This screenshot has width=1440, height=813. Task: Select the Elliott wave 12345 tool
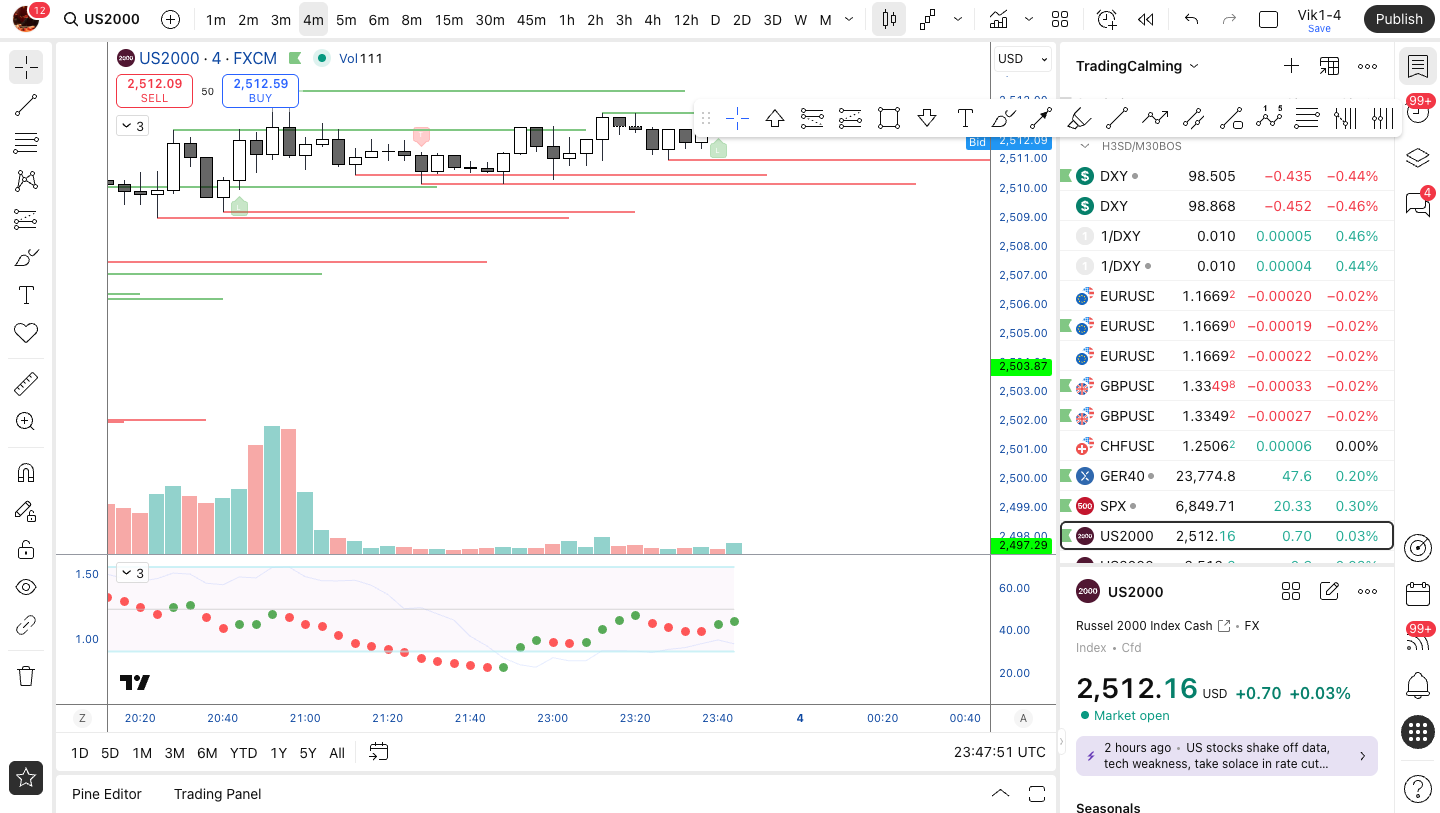(1269, 119)
